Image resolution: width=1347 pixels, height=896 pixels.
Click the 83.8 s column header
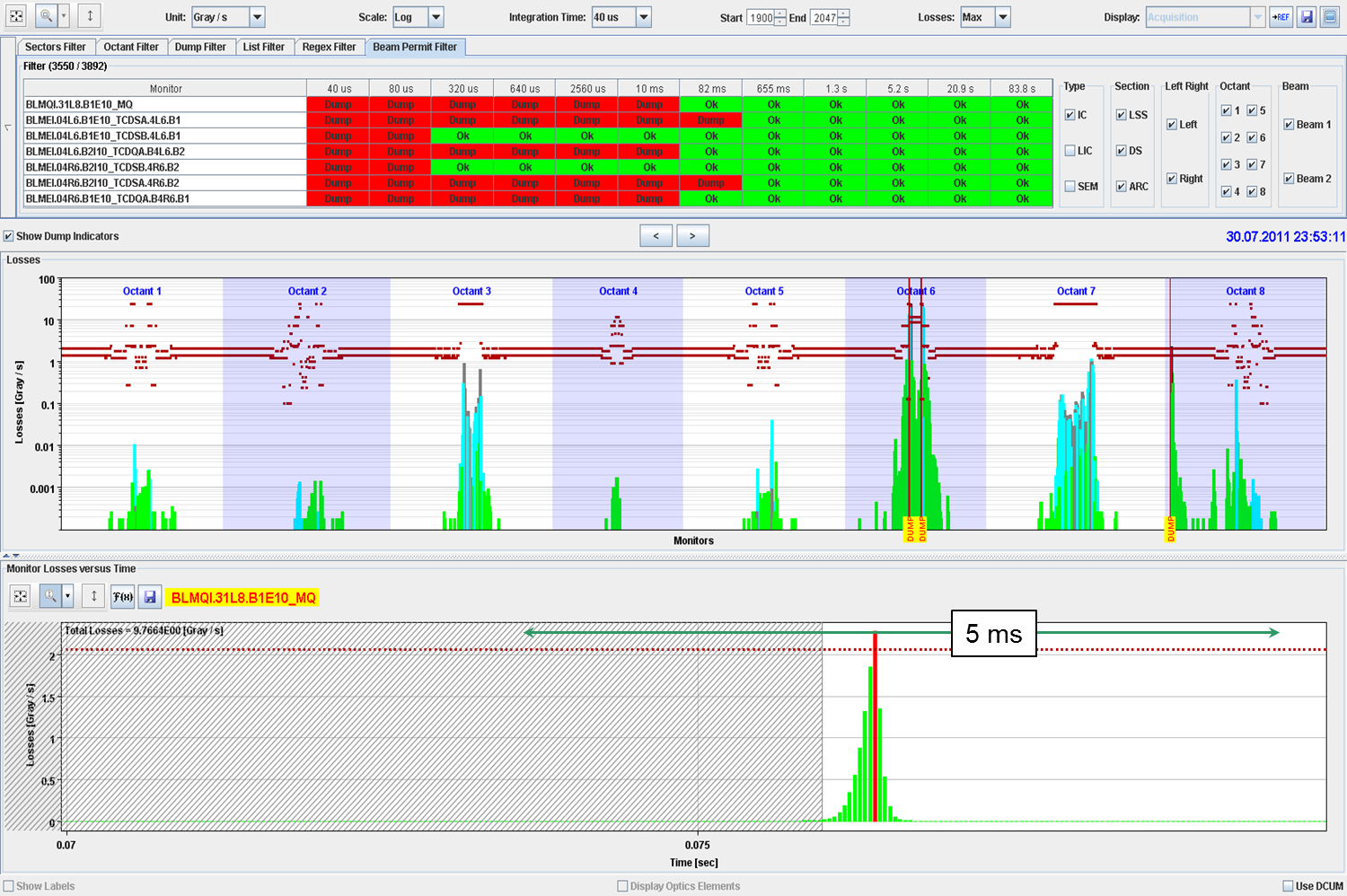(x=1022, y=89)
